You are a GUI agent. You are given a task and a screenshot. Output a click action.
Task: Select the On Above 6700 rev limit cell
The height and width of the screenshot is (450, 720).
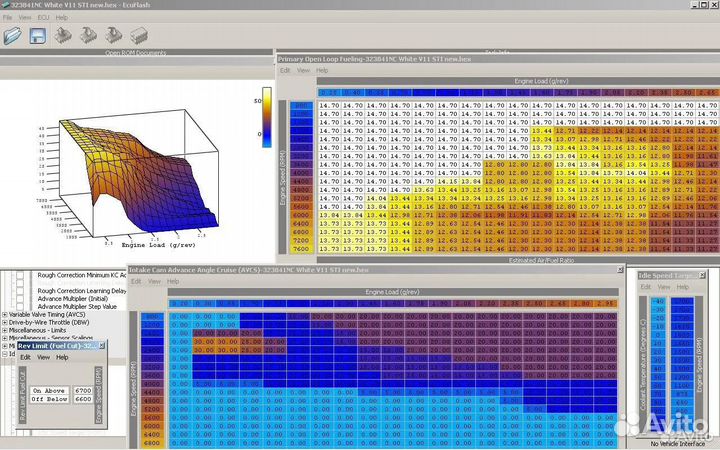coord(82,390)
